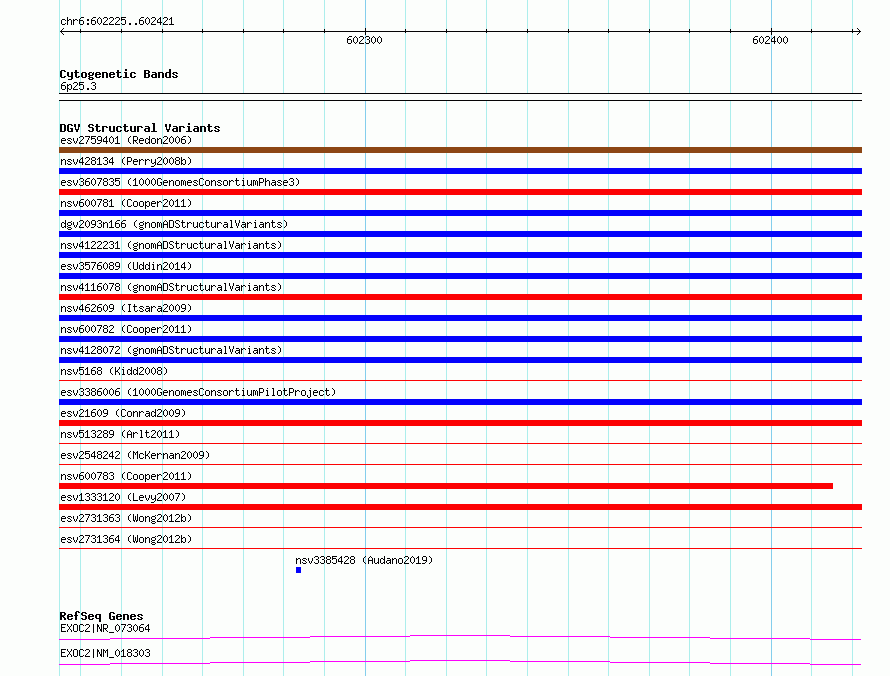Select nsv513289 (Arlt2011) label
Viewport: 890px width, 676px height.
coord(120,434)
